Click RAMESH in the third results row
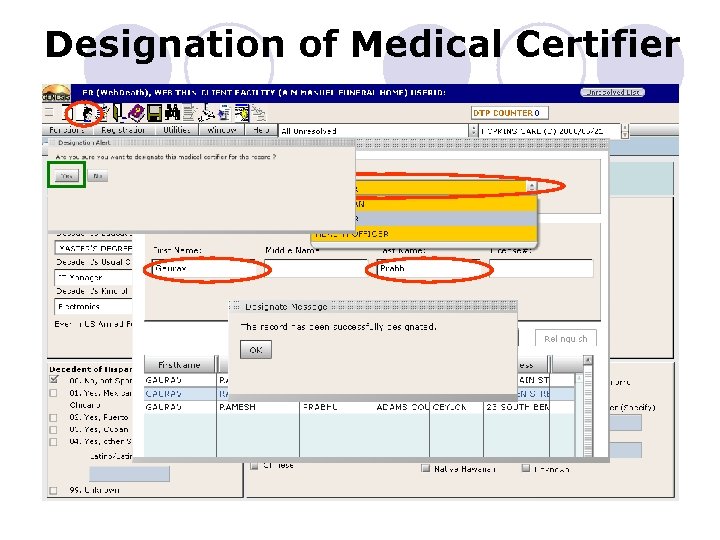Screen dimensions: 720x540 pos(237,407)
